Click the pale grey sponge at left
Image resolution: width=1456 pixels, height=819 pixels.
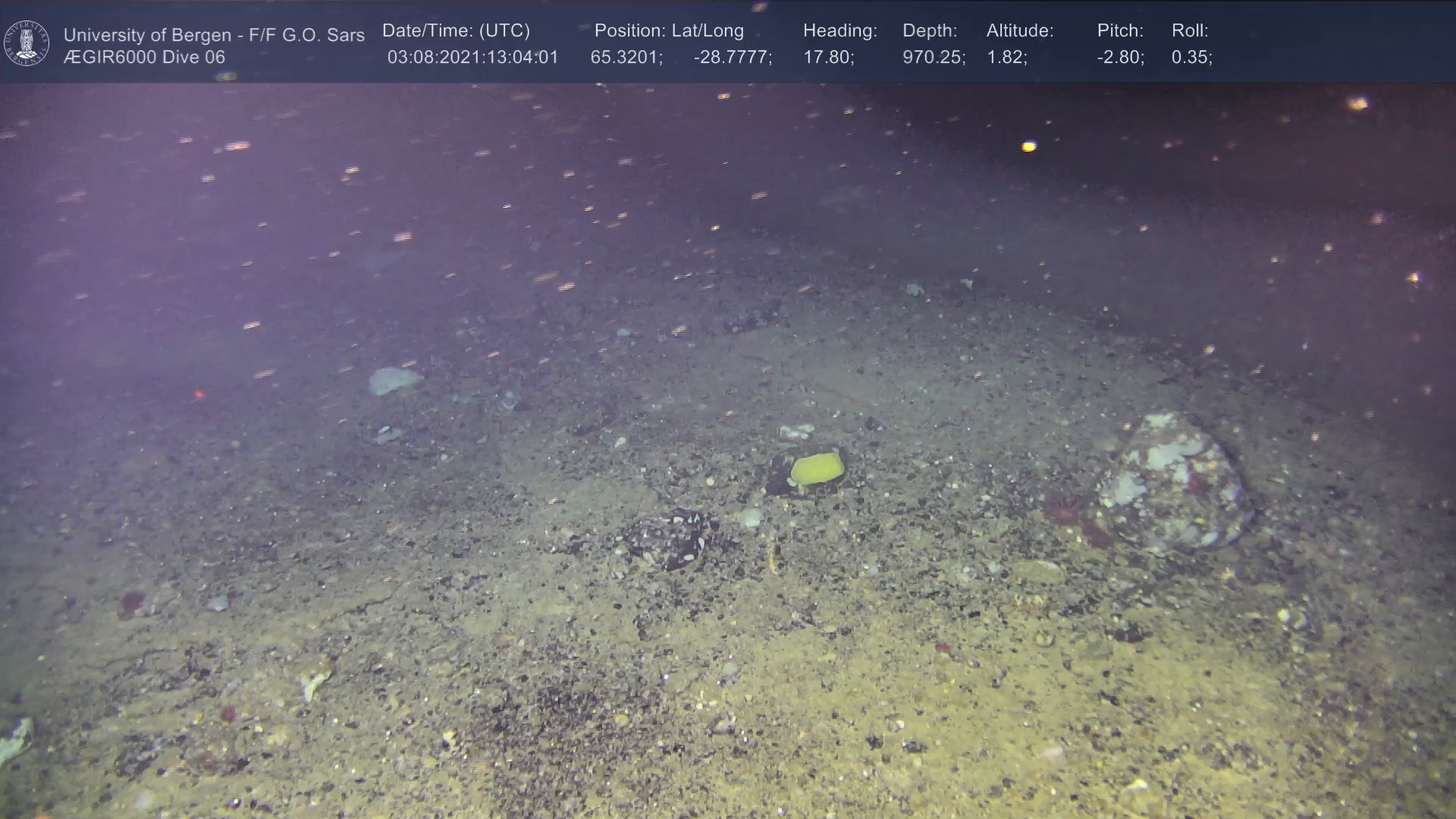pyautogui.click(x=394, y=380)
